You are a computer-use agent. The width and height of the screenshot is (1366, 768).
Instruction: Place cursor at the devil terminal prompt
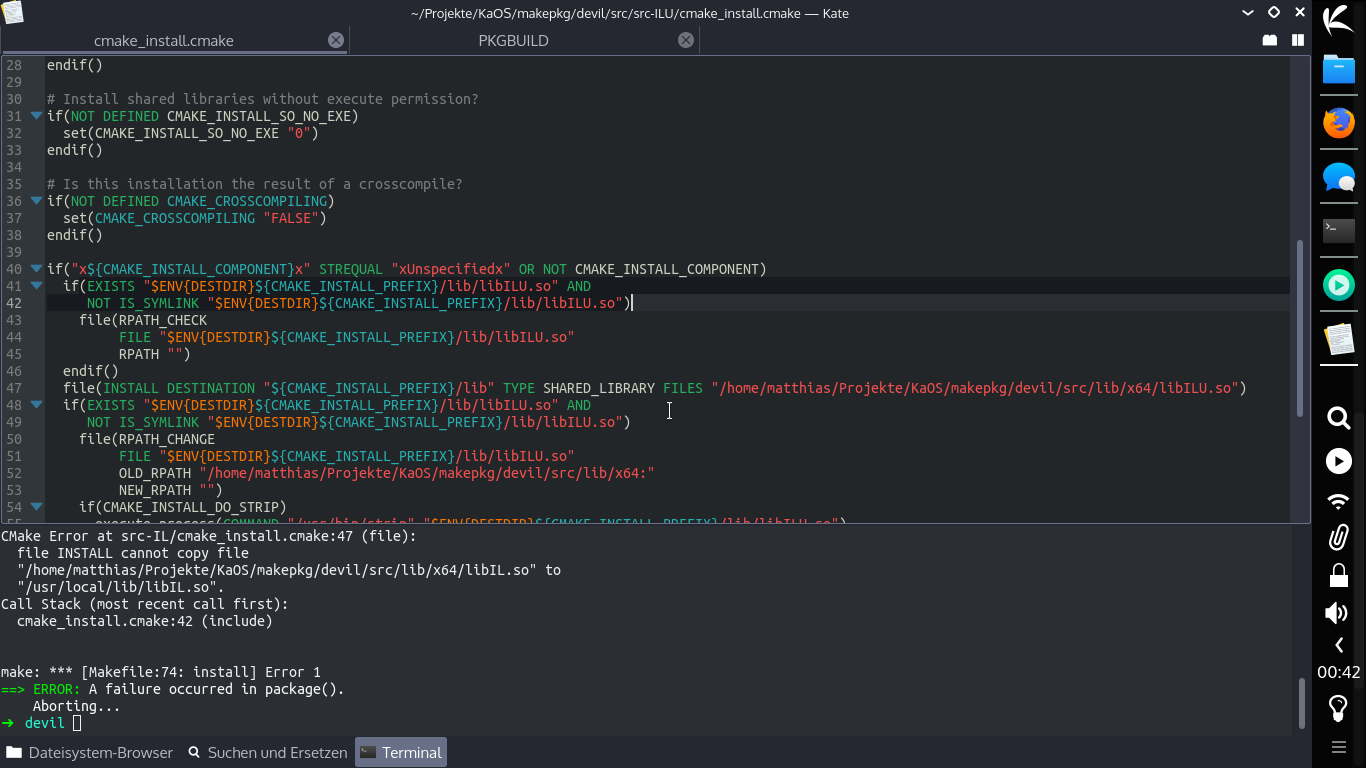tap(76, 723)
